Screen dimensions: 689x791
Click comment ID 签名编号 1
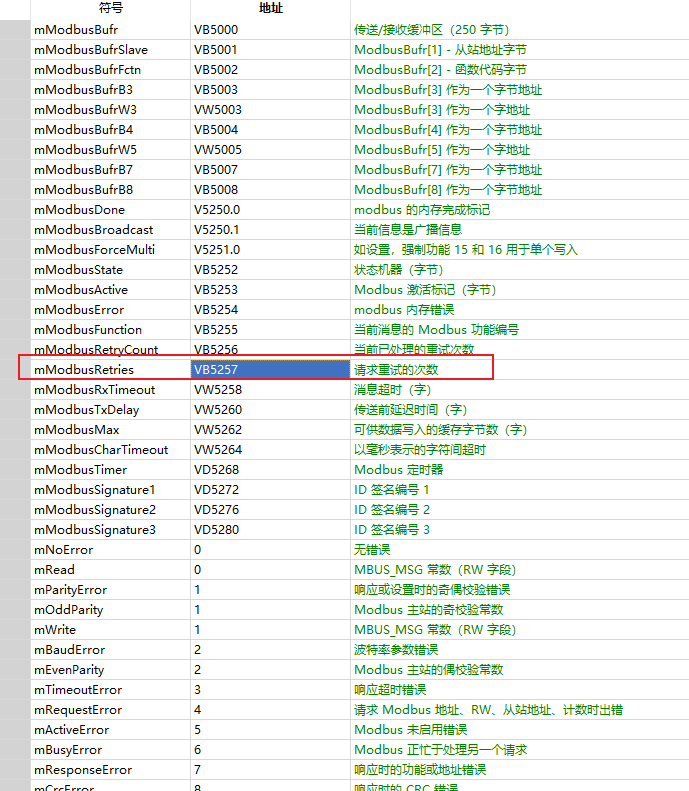click(x=391, y=490)
